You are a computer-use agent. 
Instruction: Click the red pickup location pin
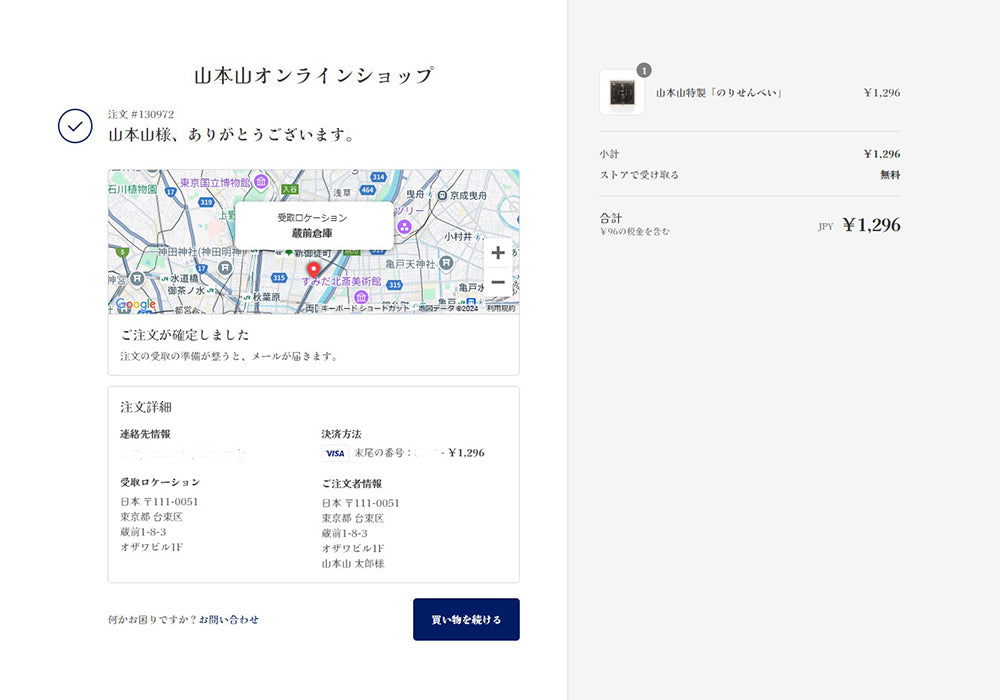click(x=313, y=269)
